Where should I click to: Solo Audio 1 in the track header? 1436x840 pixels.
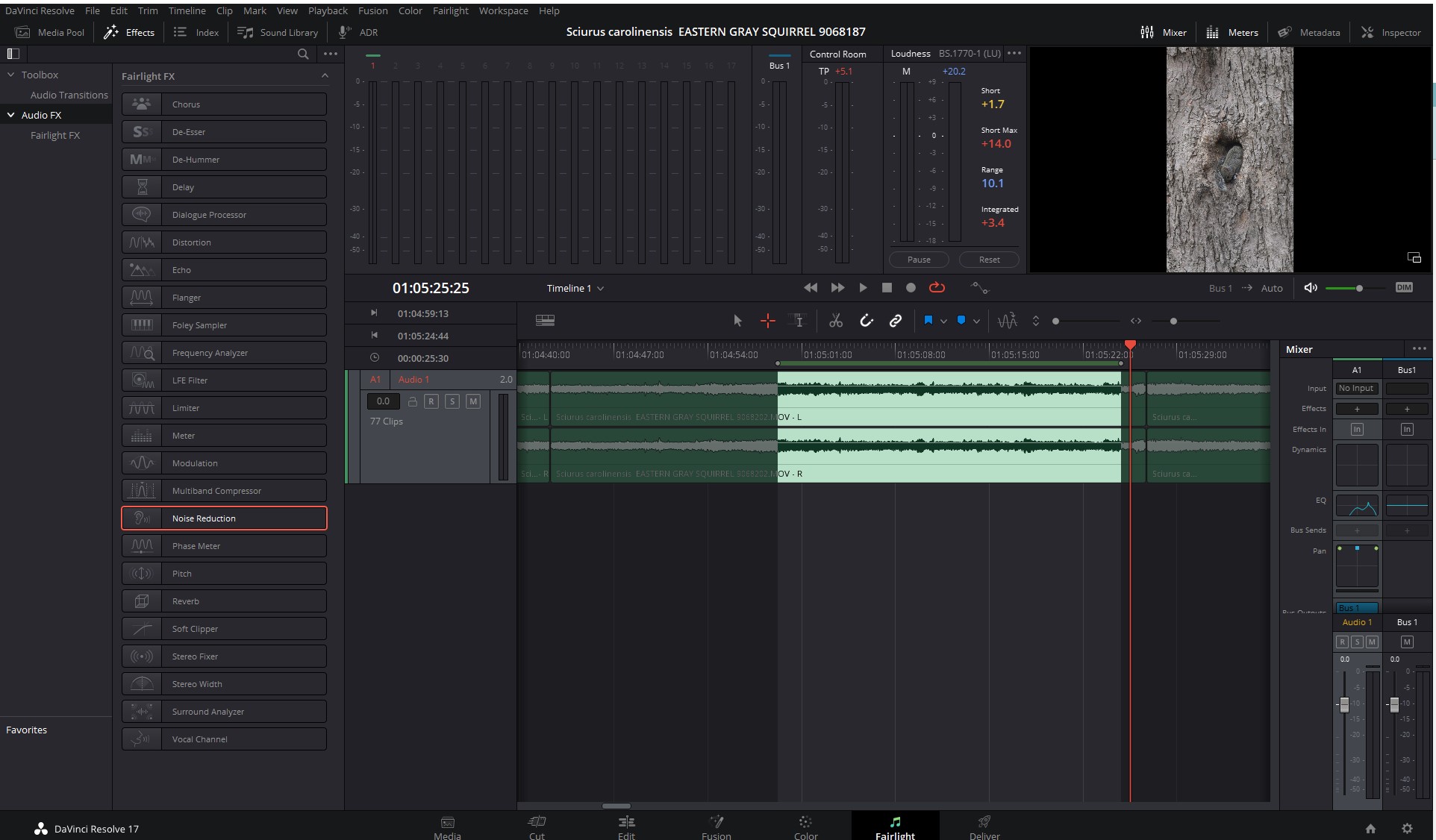[452, 401]
